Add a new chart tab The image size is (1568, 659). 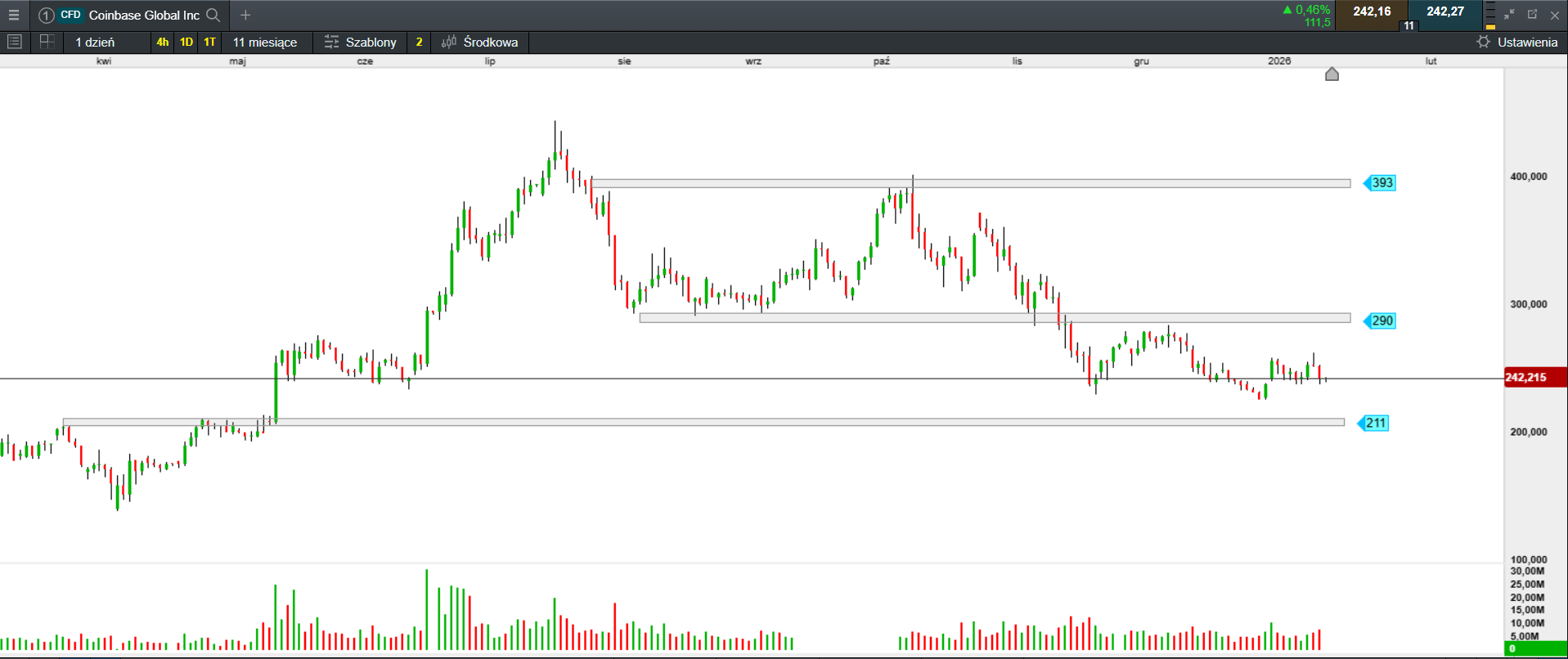[245, 15]
